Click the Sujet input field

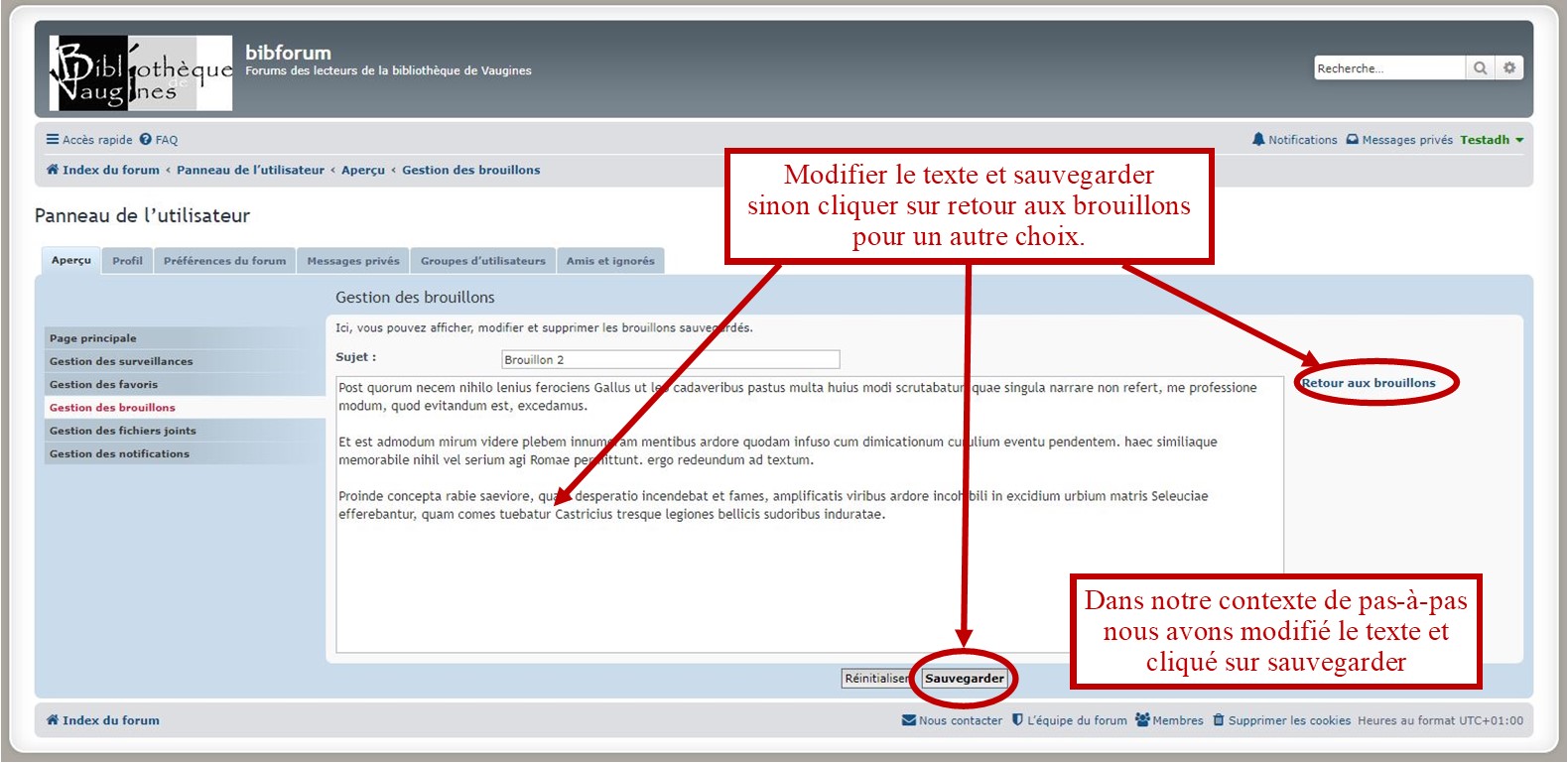pyautogui.click(x=670, y=359)
